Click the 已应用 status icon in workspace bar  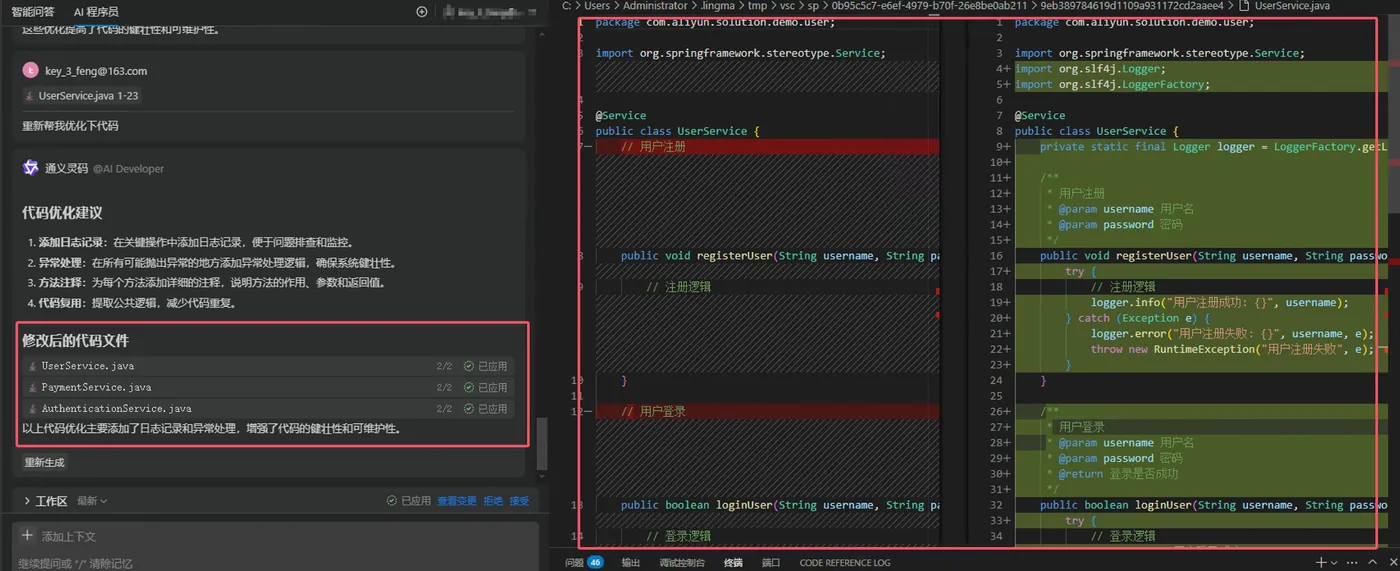[393, 501]
